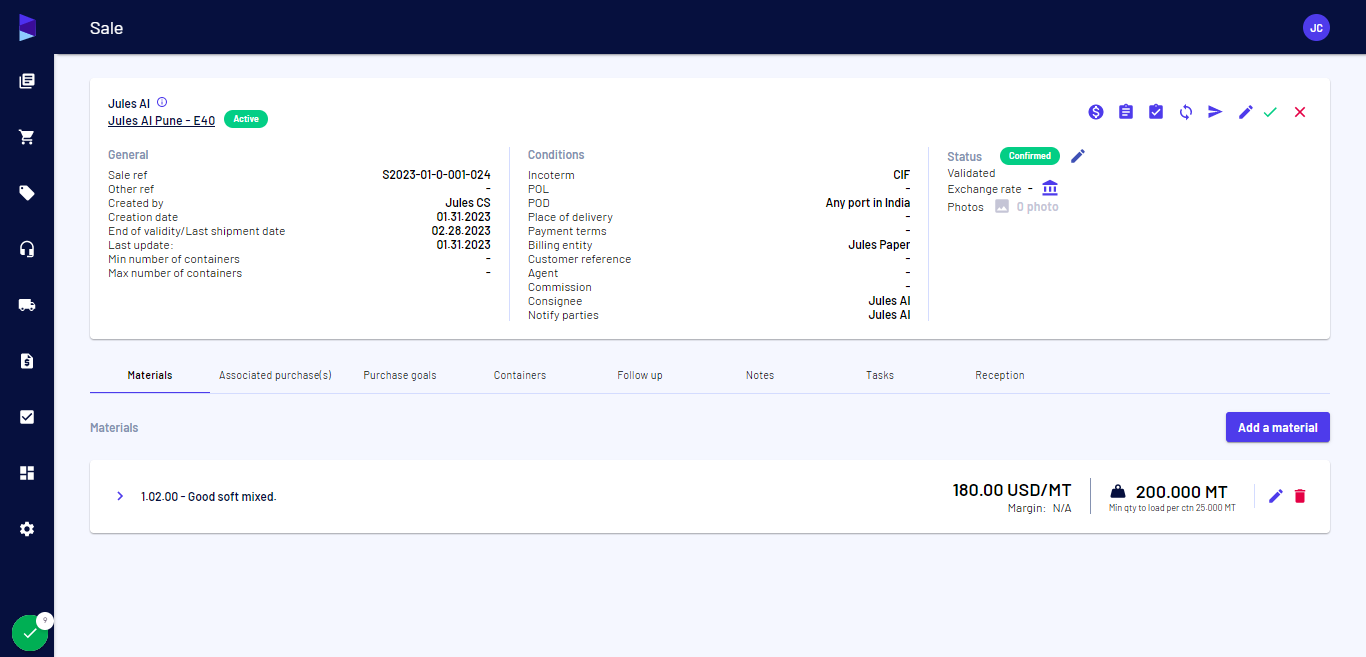This screenshot has width=1366, height=657.
Task: Click the Confirmed status badge
Action: click(x=1030, y=156)
